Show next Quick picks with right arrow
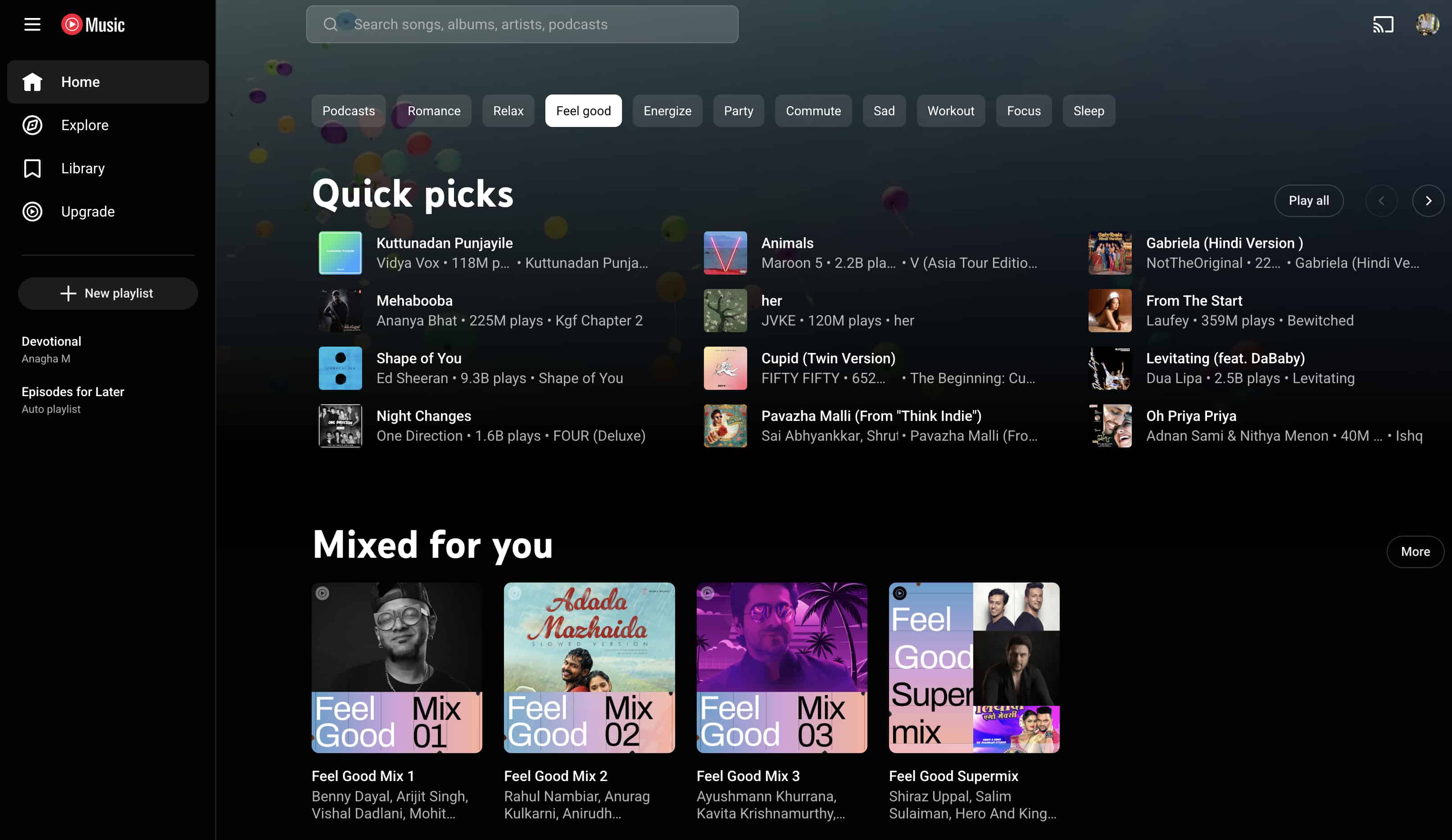The image size is (1452, 840). coord(1428,200)
